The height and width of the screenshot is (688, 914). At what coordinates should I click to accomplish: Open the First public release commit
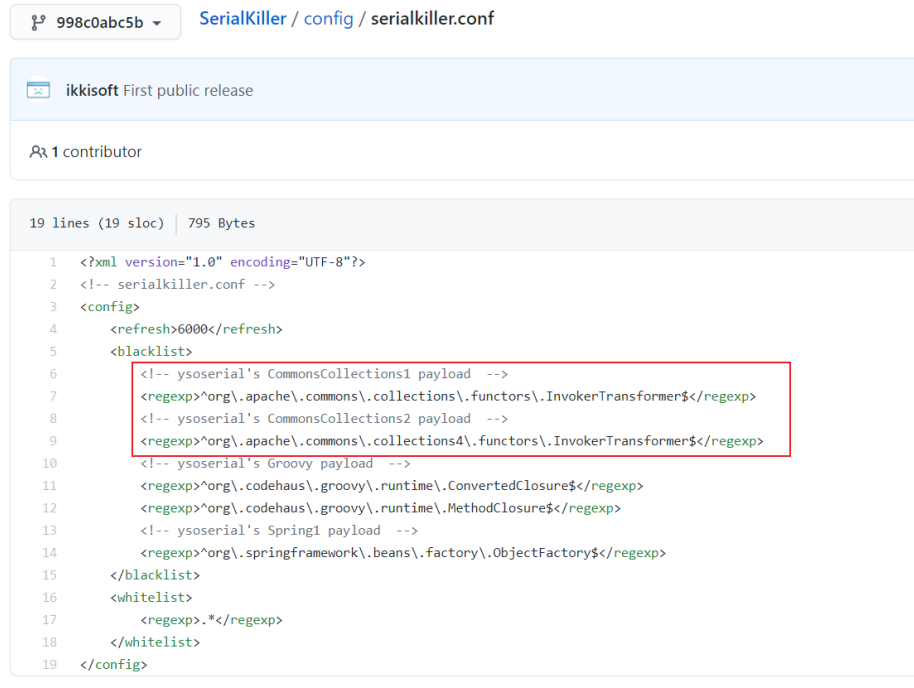coord(188,90)
